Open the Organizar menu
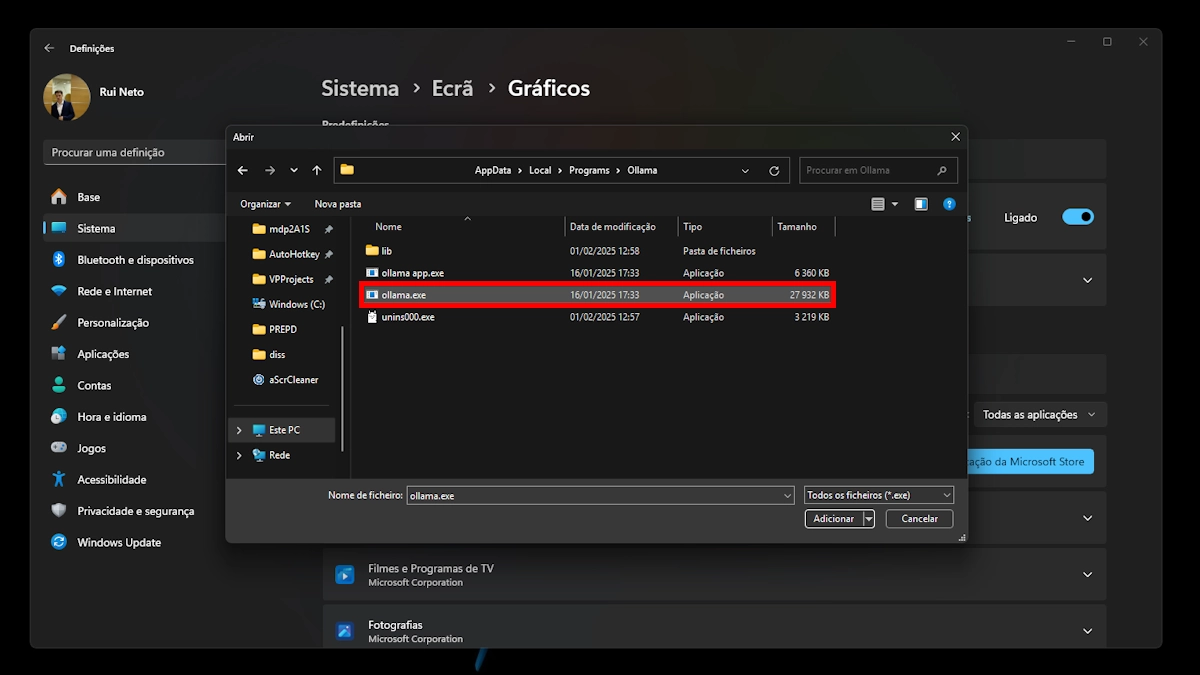1200x675 pixels. coord(265,204)
